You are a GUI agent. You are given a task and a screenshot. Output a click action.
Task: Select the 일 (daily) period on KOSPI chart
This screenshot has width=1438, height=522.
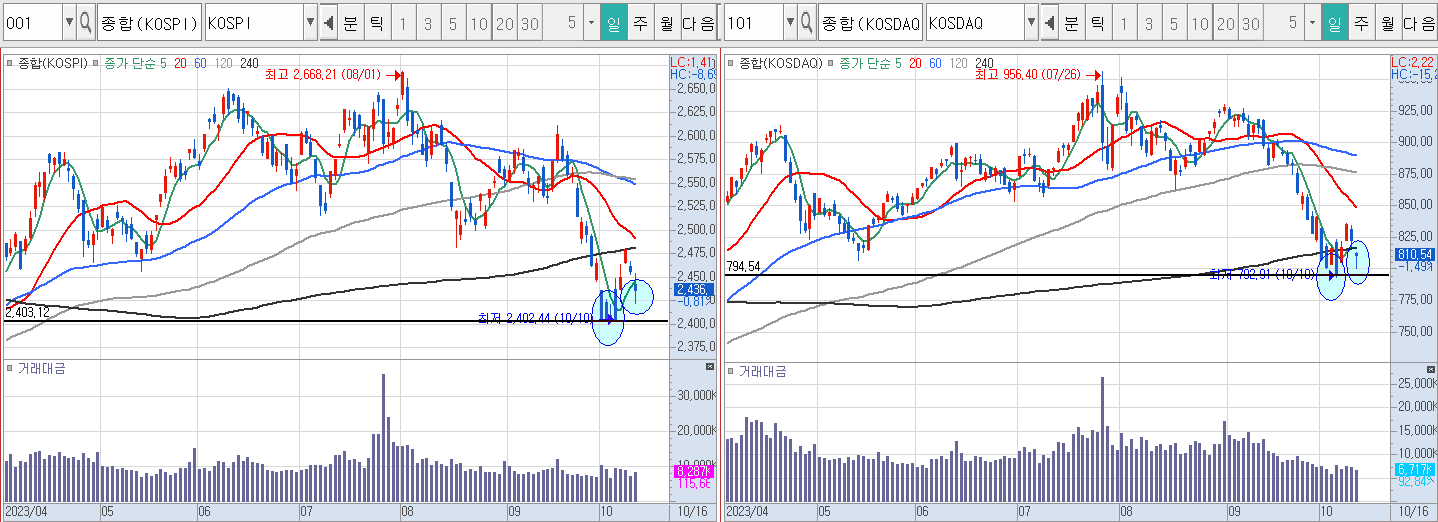coord(613,22)
